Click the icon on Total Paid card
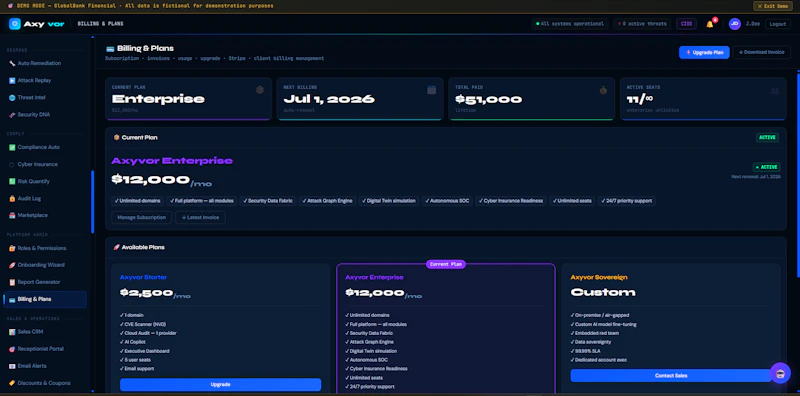This screenshot has width=800, height=396. (x=604, y=90)
